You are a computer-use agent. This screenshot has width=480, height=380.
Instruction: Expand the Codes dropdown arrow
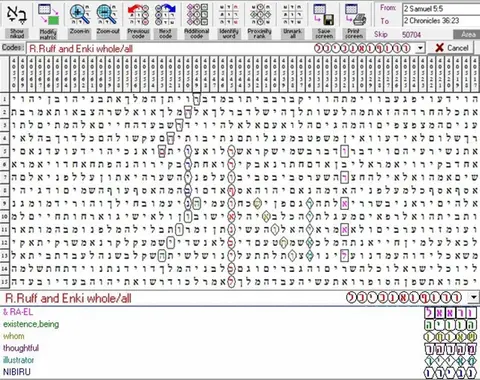(x=420, y=48)
